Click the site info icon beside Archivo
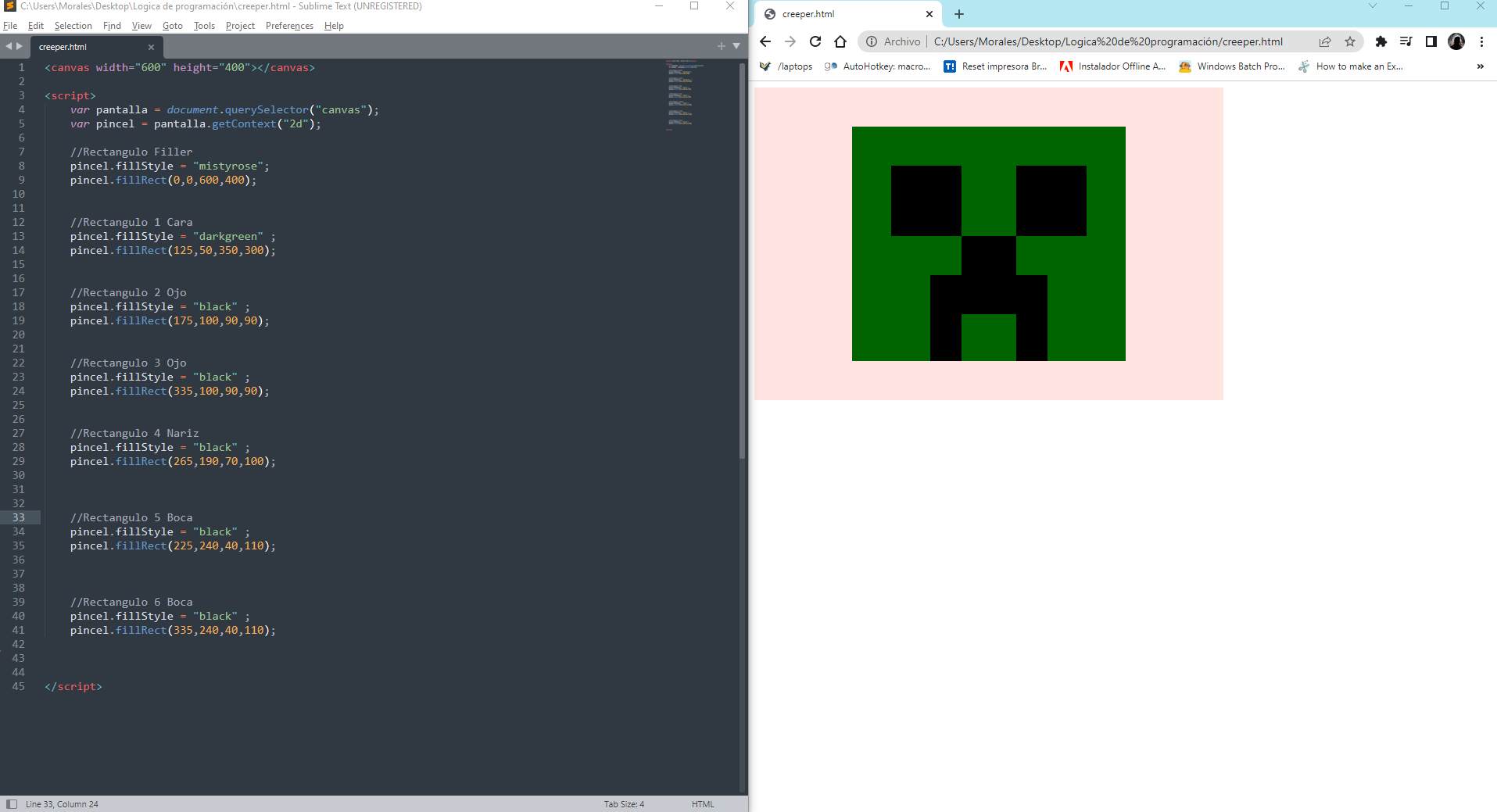 pyautogui.click(x=872, y=41)
